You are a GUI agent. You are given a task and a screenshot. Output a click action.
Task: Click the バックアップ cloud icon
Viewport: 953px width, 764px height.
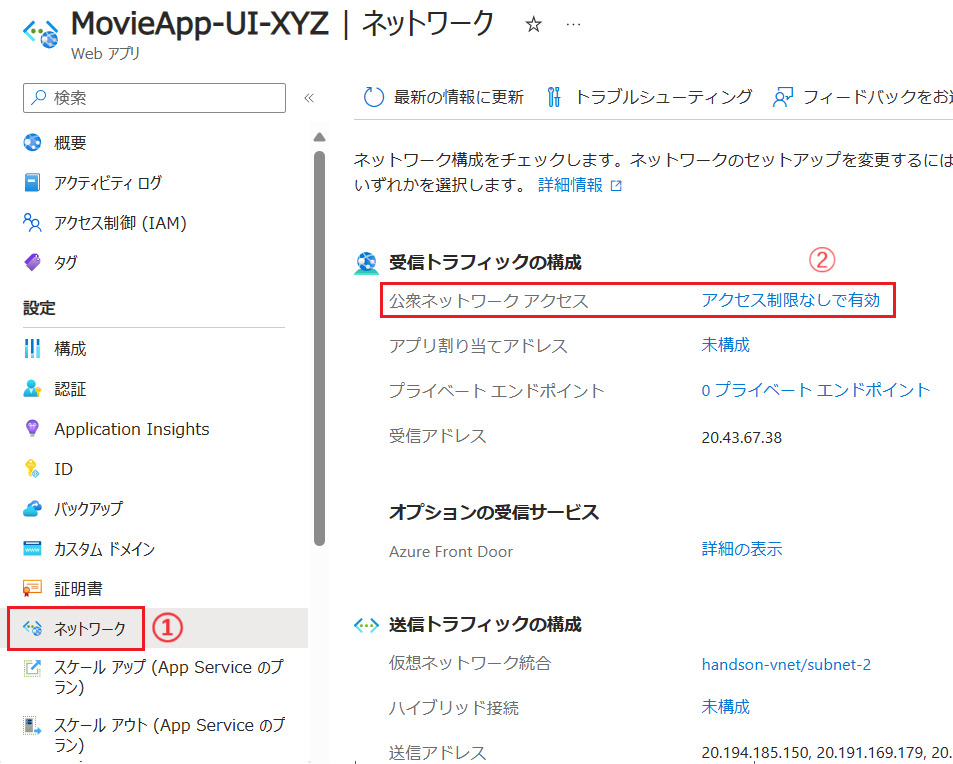(x=32, y=508)
